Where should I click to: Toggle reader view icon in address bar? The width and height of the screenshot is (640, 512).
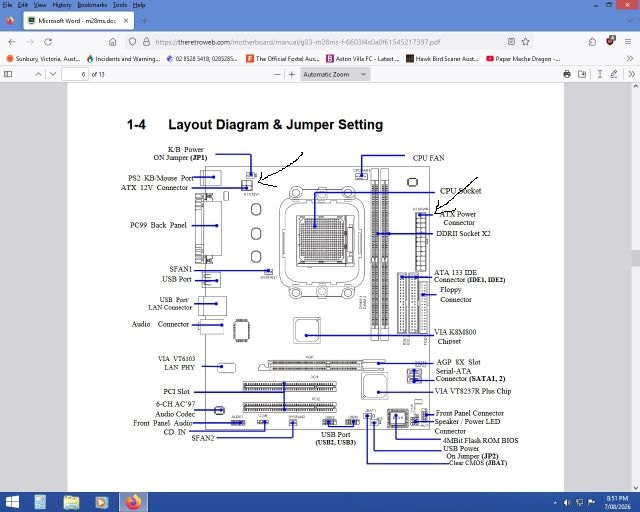(511, 42)
